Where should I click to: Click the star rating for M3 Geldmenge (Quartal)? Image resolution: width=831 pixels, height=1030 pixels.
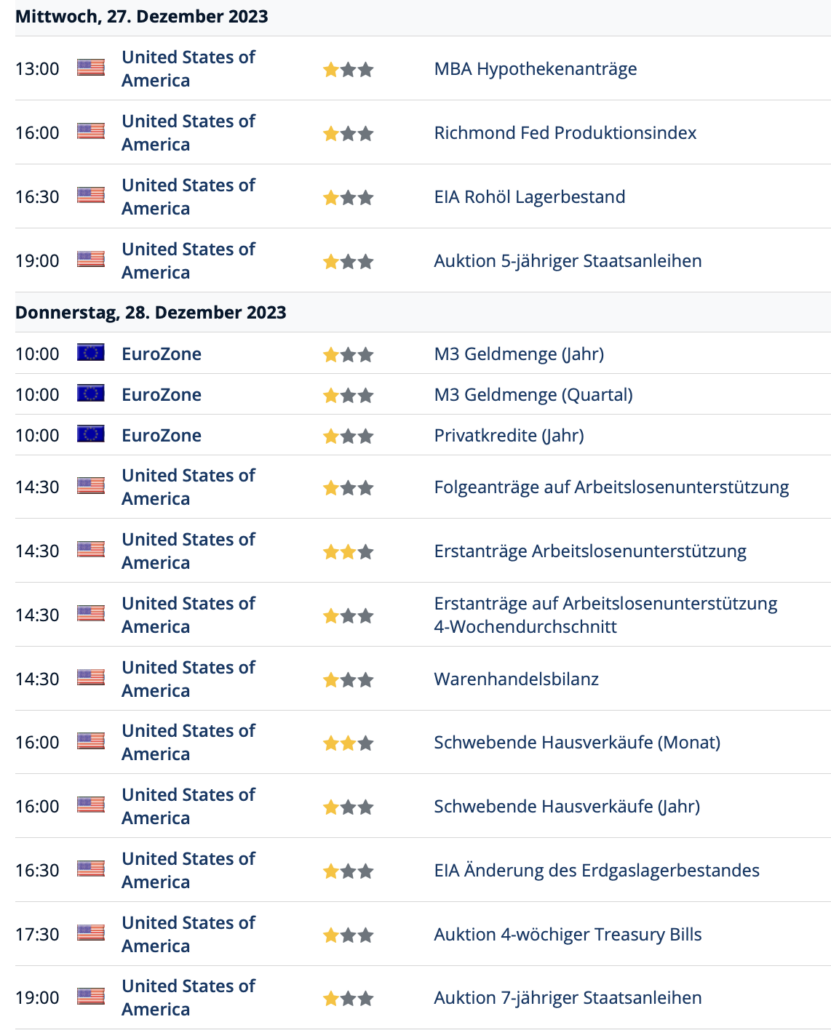pyautogui.click(x=348, y=395)
